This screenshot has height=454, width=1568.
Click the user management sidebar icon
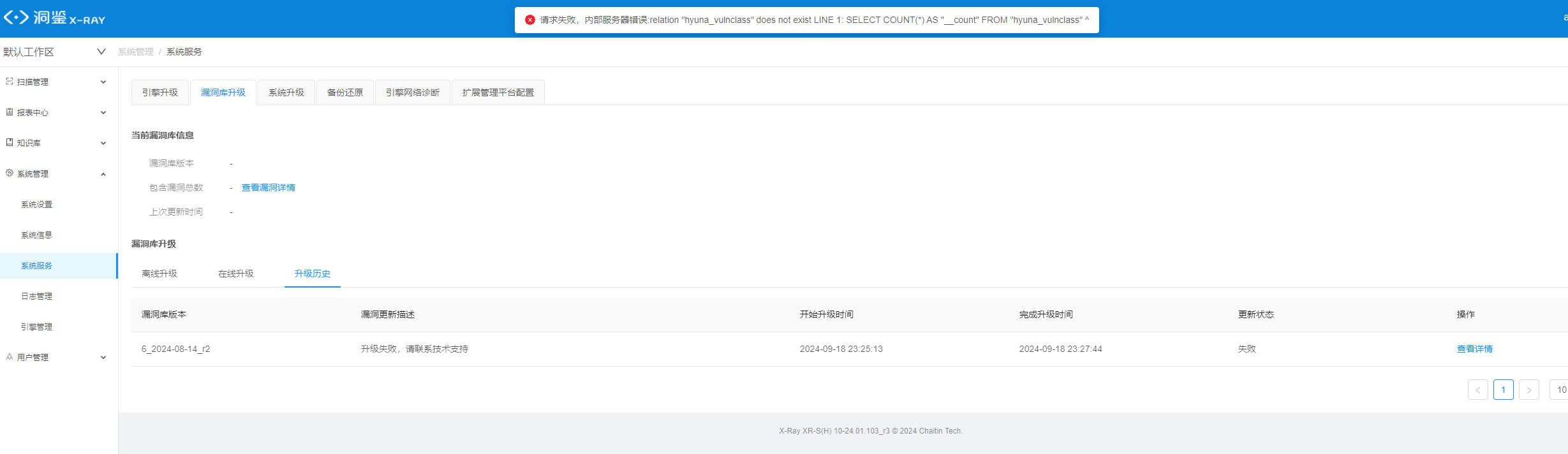[10, 357]
